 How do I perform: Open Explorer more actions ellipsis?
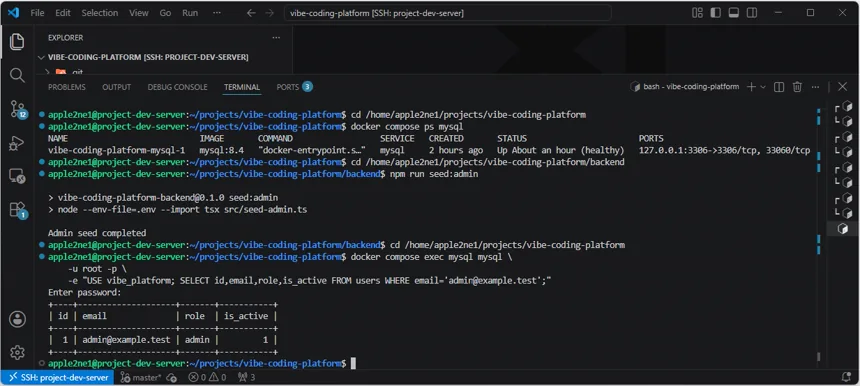(276, 38)
